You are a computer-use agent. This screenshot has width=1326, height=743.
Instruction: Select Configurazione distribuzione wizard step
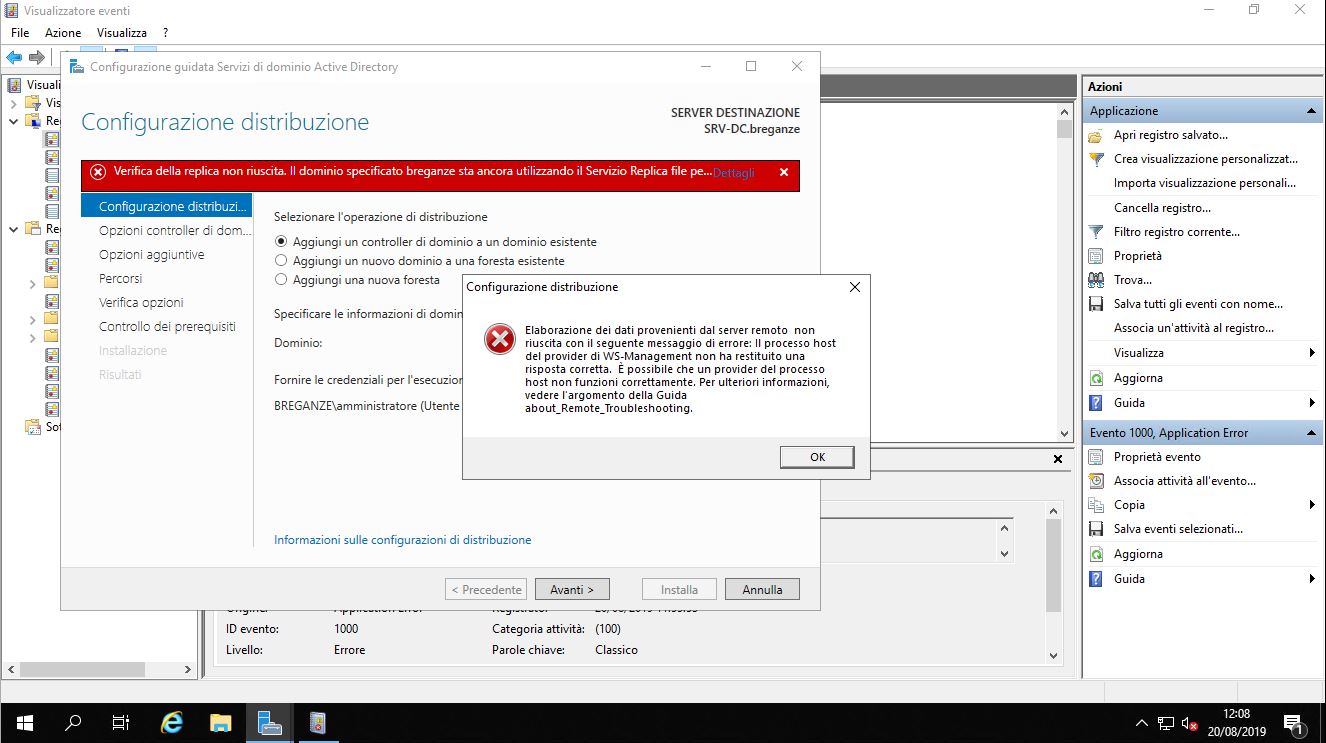(x=166, y=206)
